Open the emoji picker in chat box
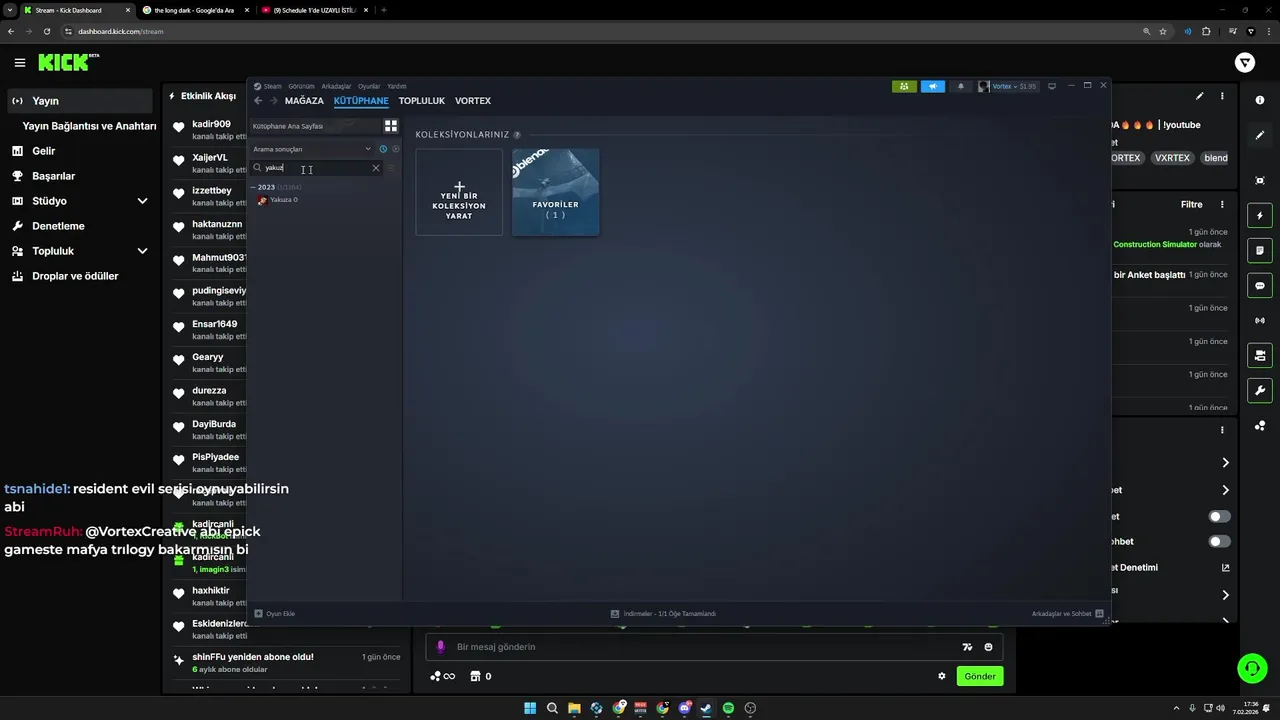1280x720 pixels. pos(989,647)
